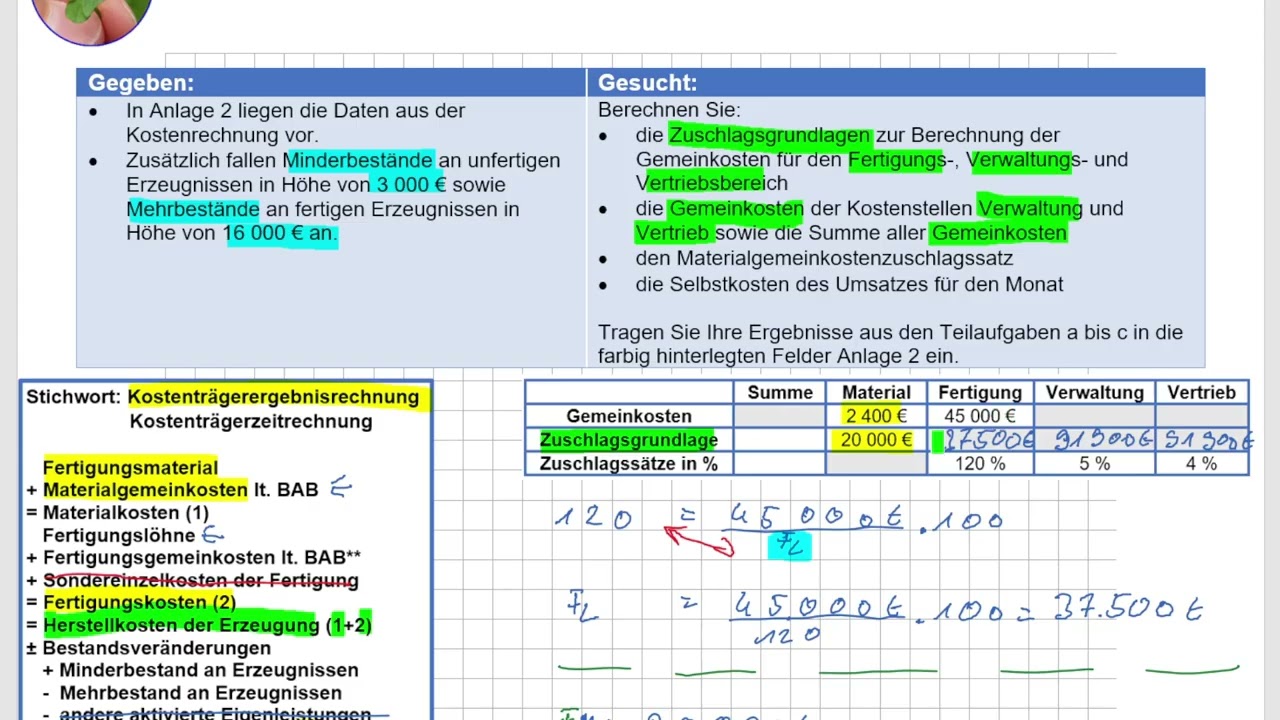
Task: Click the empty Gemeinkosten cell under Vertrieb
Action: pyautogui.click(x=1201, y=416)
